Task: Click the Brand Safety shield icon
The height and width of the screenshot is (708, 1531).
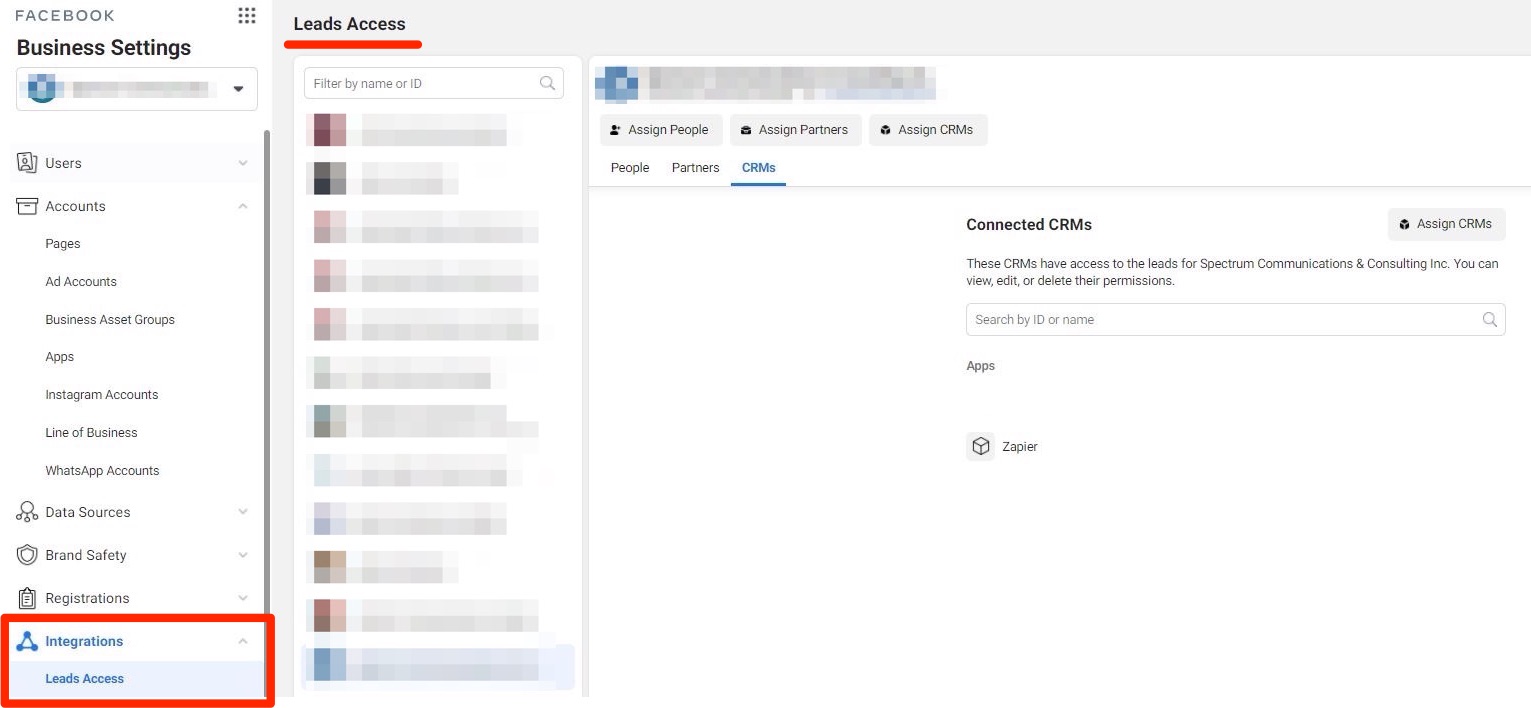Action: 27,555
